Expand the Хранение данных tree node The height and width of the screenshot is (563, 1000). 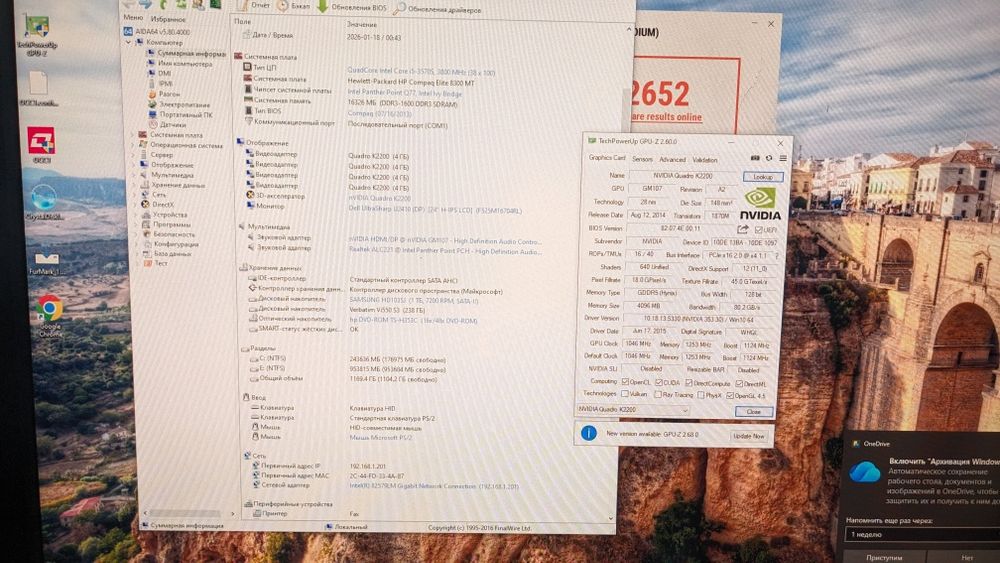[135, 185]
